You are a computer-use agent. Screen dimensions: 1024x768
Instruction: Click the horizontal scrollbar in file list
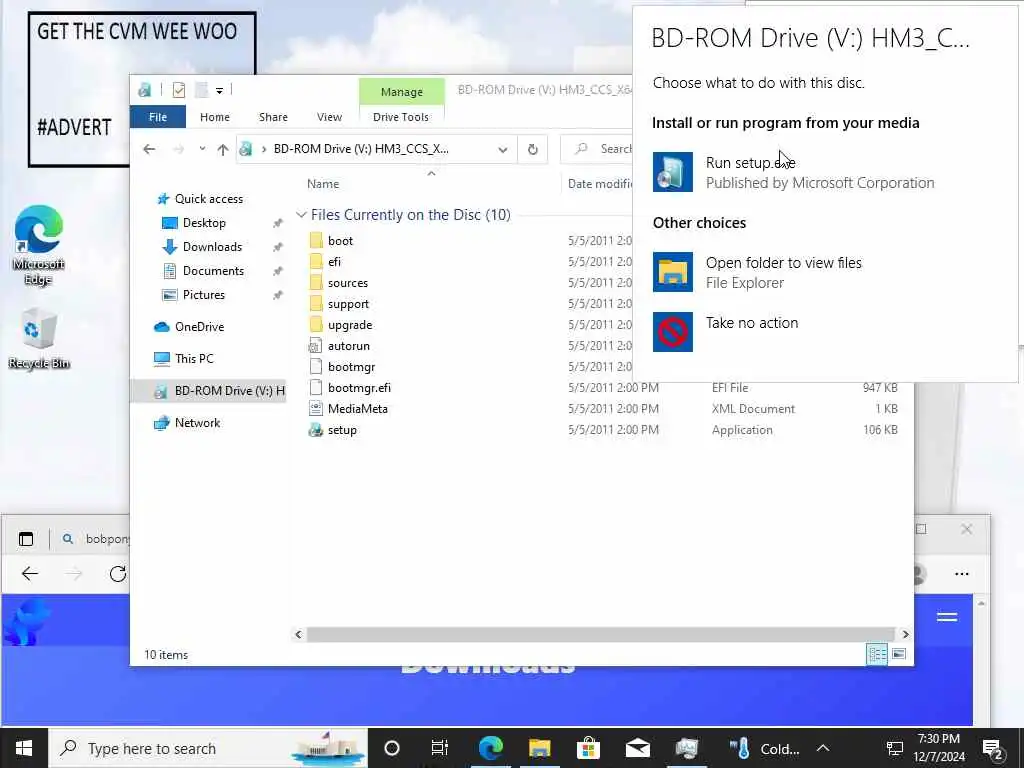click(600, 634)
